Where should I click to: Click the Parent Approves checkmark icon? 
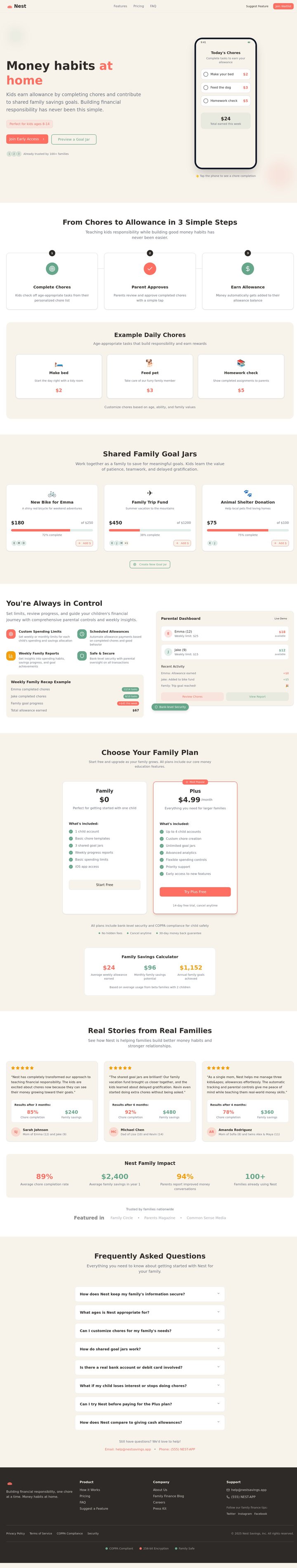tap(150, 268)
